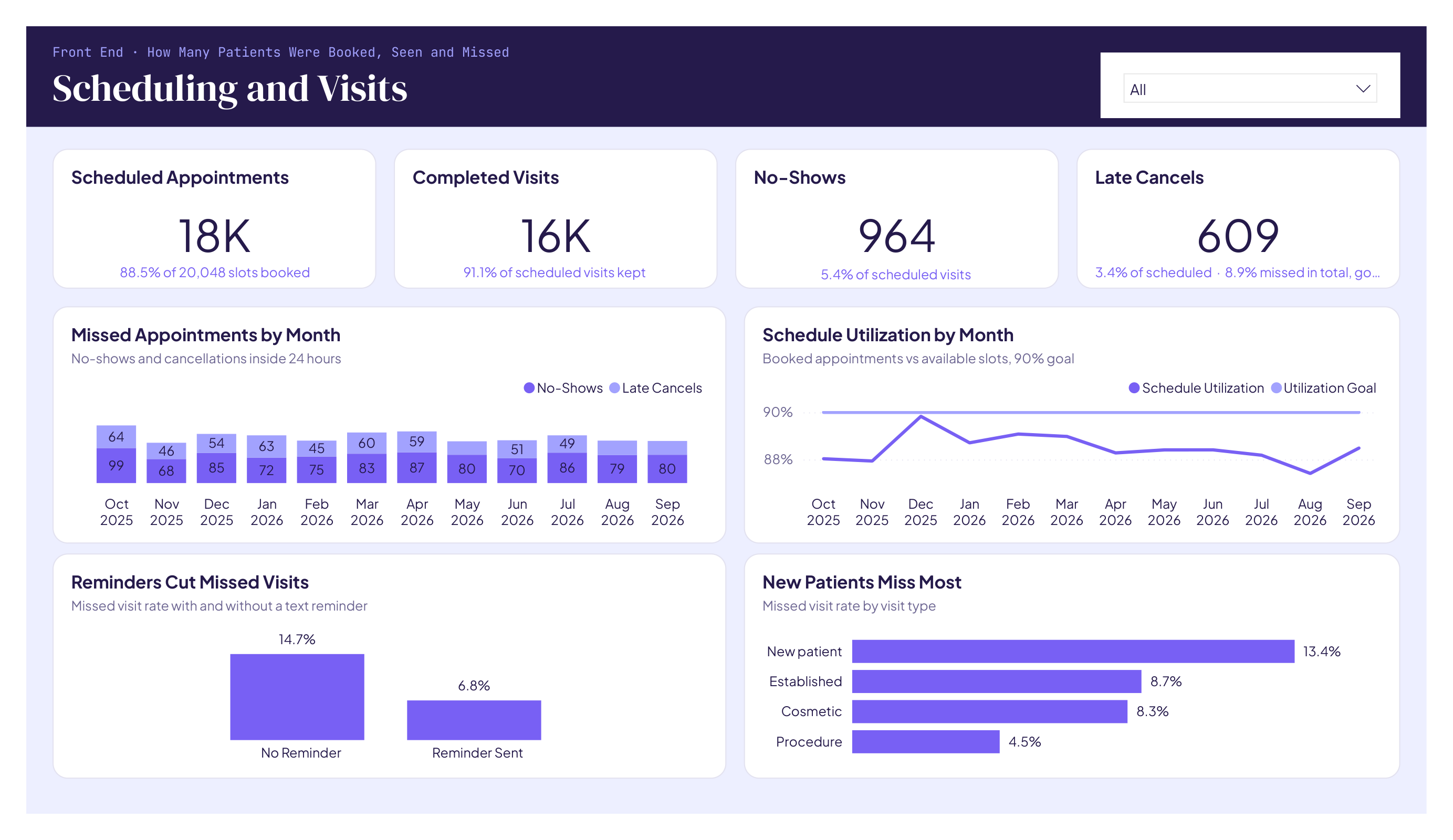Click Jan 2026 no-shows bar 72
This screenshot has height=840, width=1453.
[x=266, y=470]
